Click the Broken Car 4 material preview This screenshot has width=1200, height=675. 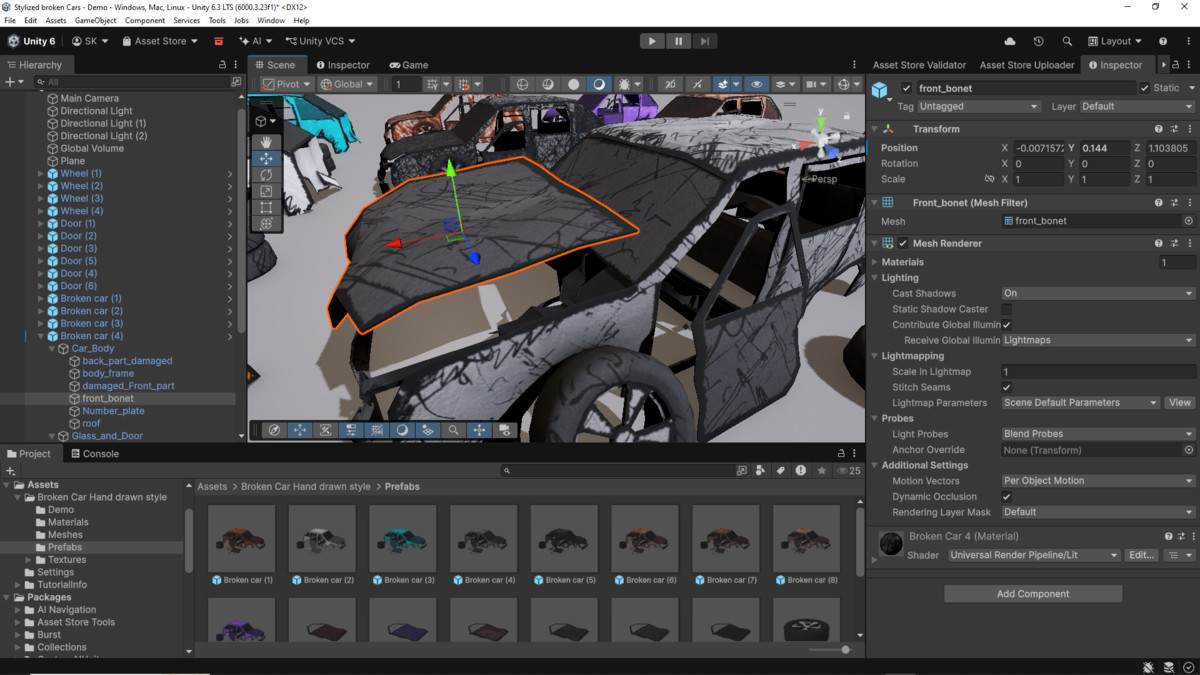[891, 544]
